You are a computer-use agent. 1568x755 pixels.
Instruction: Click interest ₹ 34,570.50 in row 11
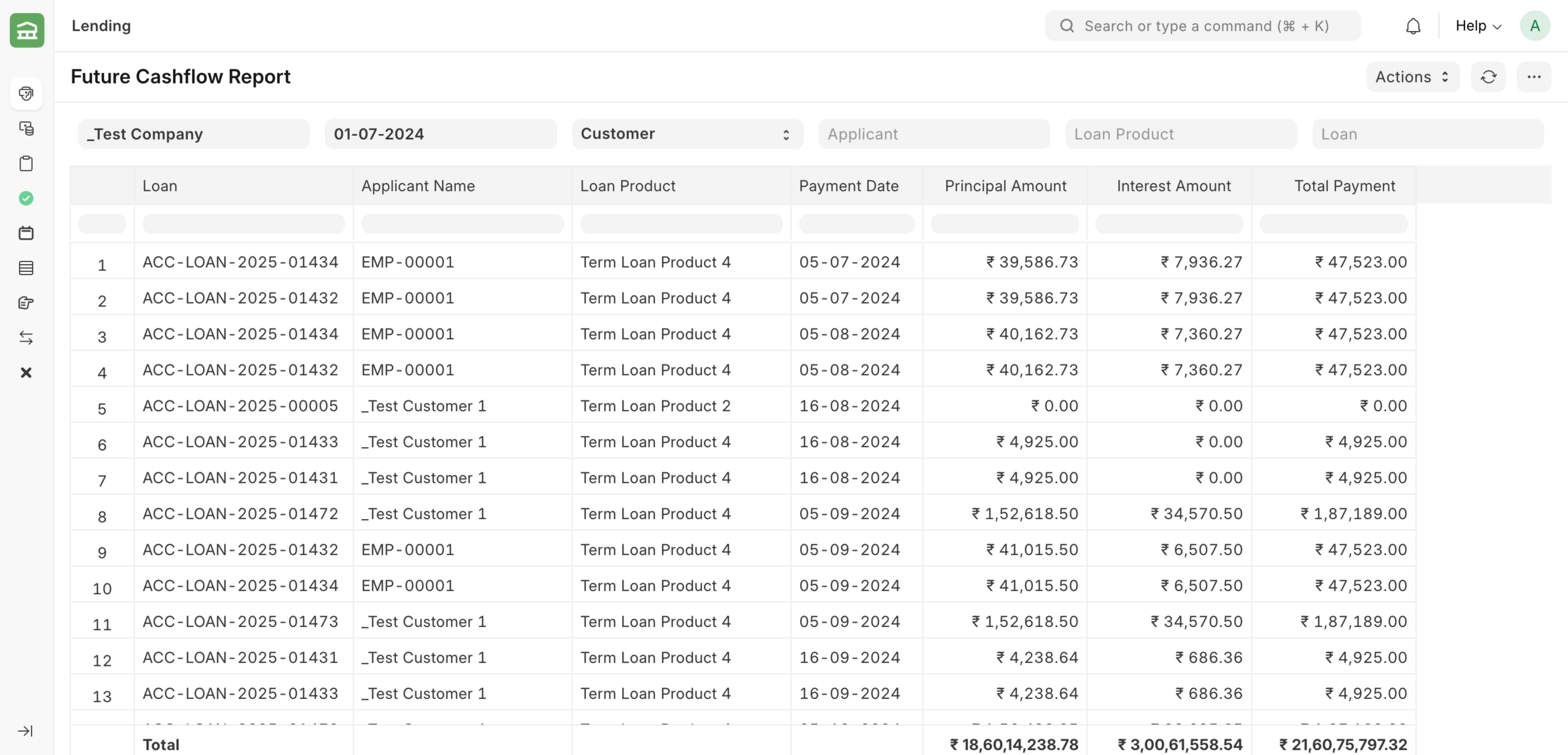pyautogui.click(x=1197, y=621)
